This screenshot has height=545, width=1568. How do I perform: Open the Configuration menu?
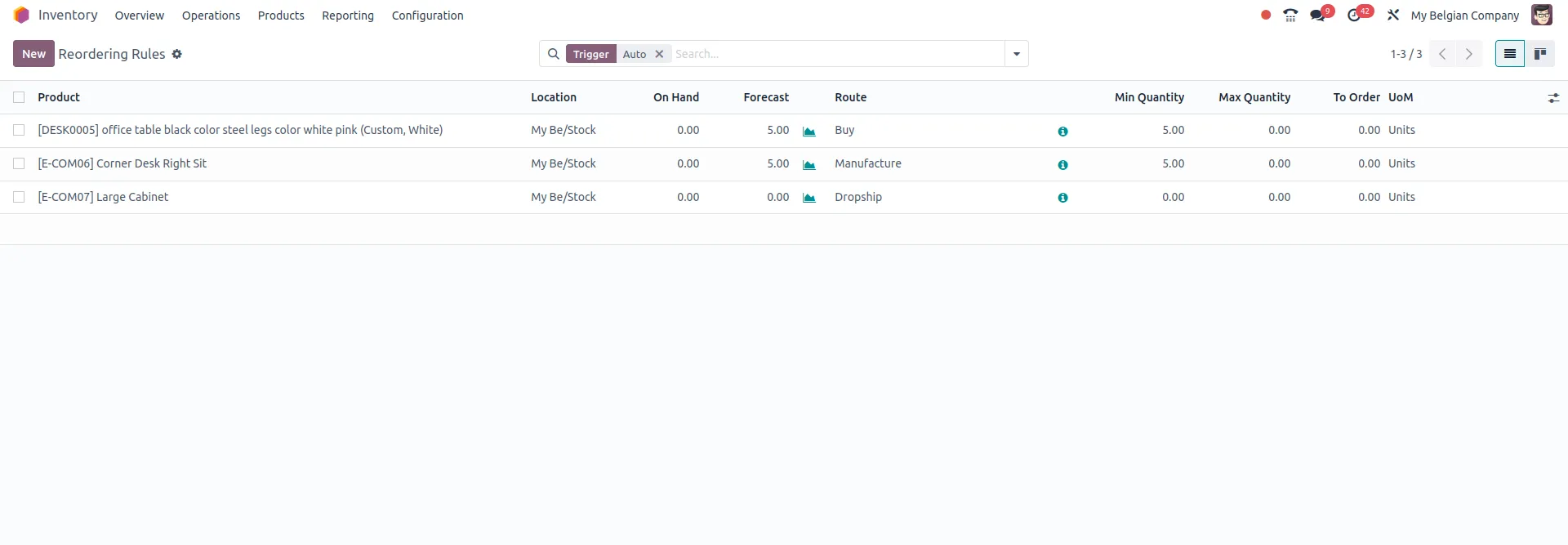click(427, 15)
